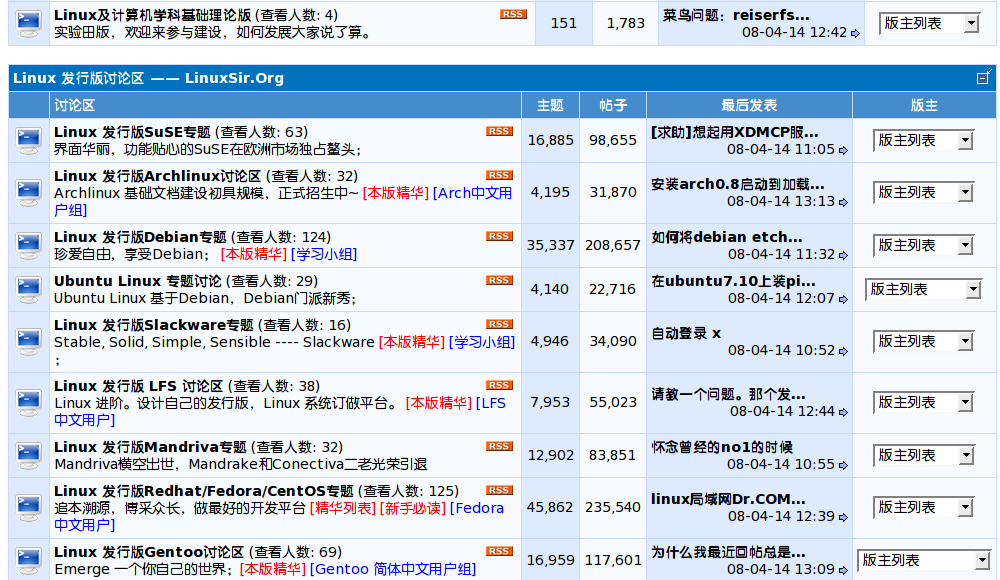Open the Mandriva row 版主列表 dropdown
The height and width of the screenshot is (580, 1000).
(x=923, y=456)
